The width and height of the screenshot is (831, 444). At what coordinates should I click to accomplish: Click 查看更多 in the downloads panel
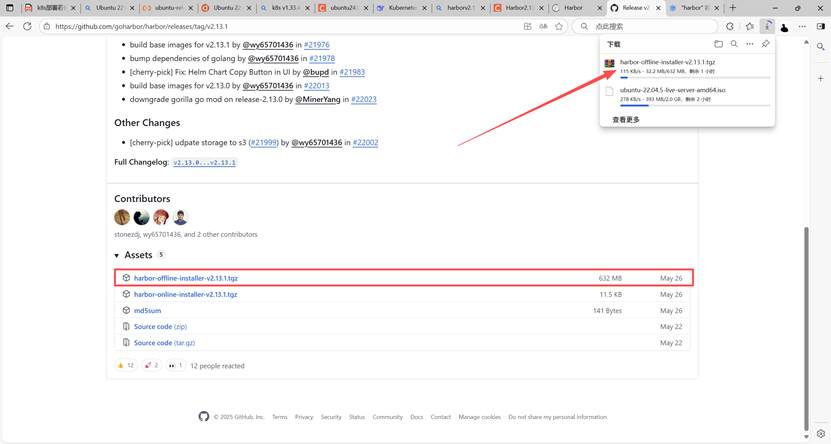[626, 120]
